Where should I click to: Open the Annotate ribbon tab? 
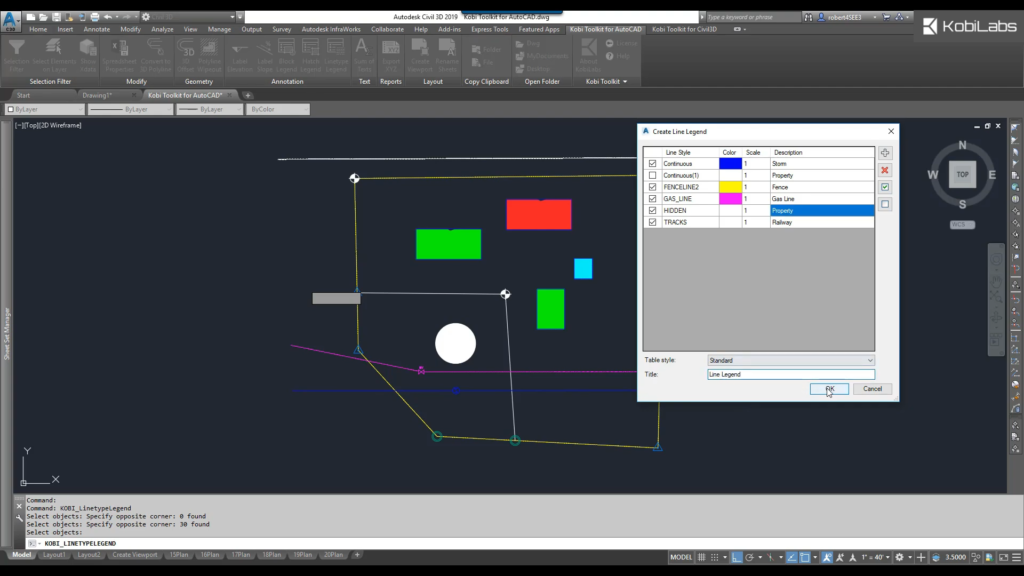[97, 29]
